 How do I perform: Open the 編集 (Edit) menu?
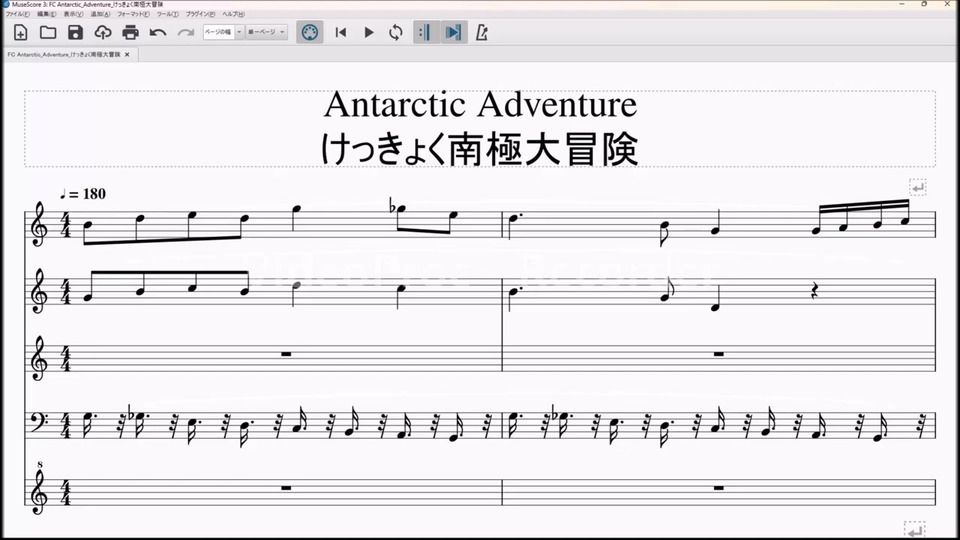coord(47,13)
